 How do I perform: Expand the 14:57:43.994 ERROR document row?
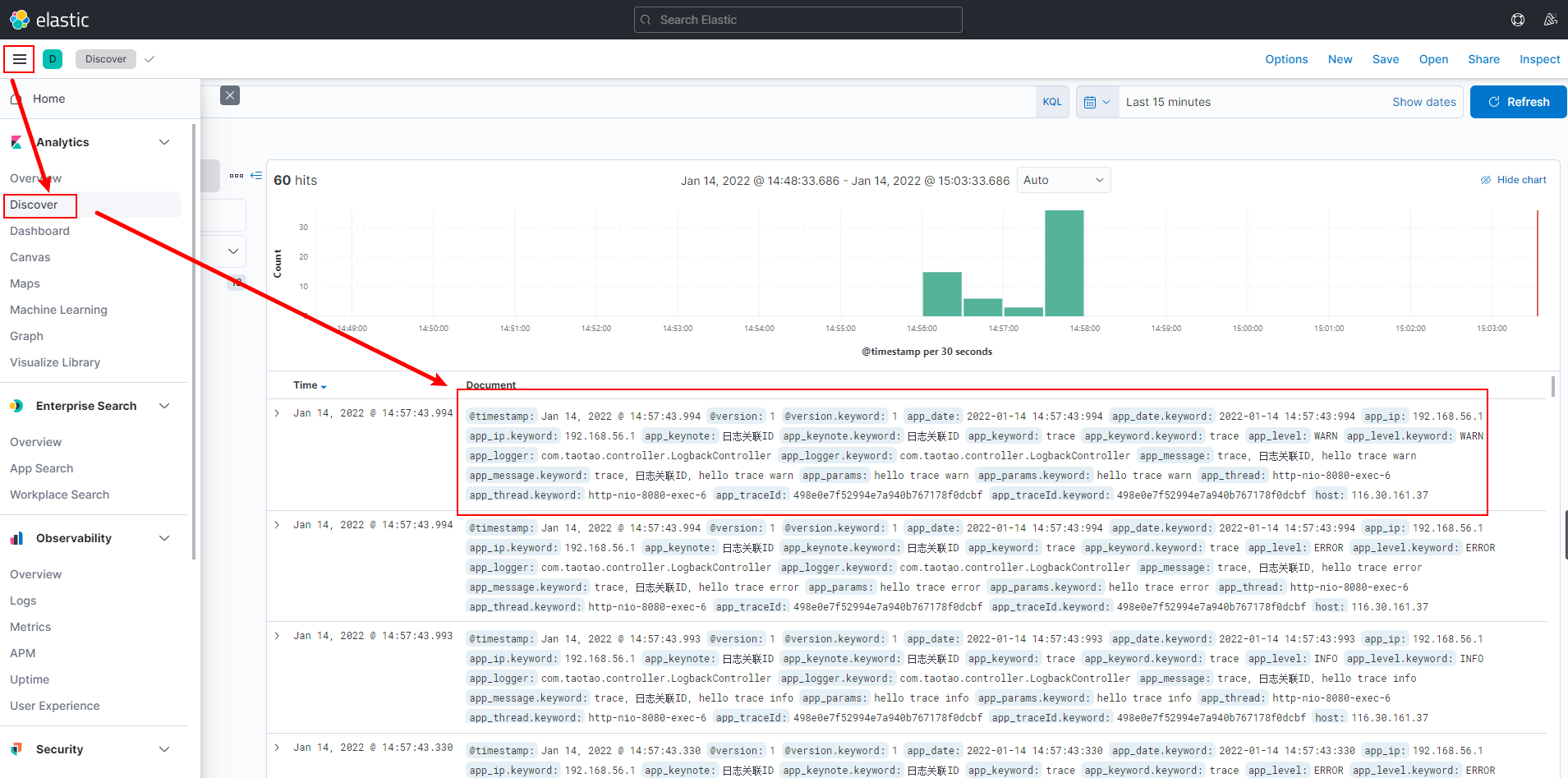[277, 525]
